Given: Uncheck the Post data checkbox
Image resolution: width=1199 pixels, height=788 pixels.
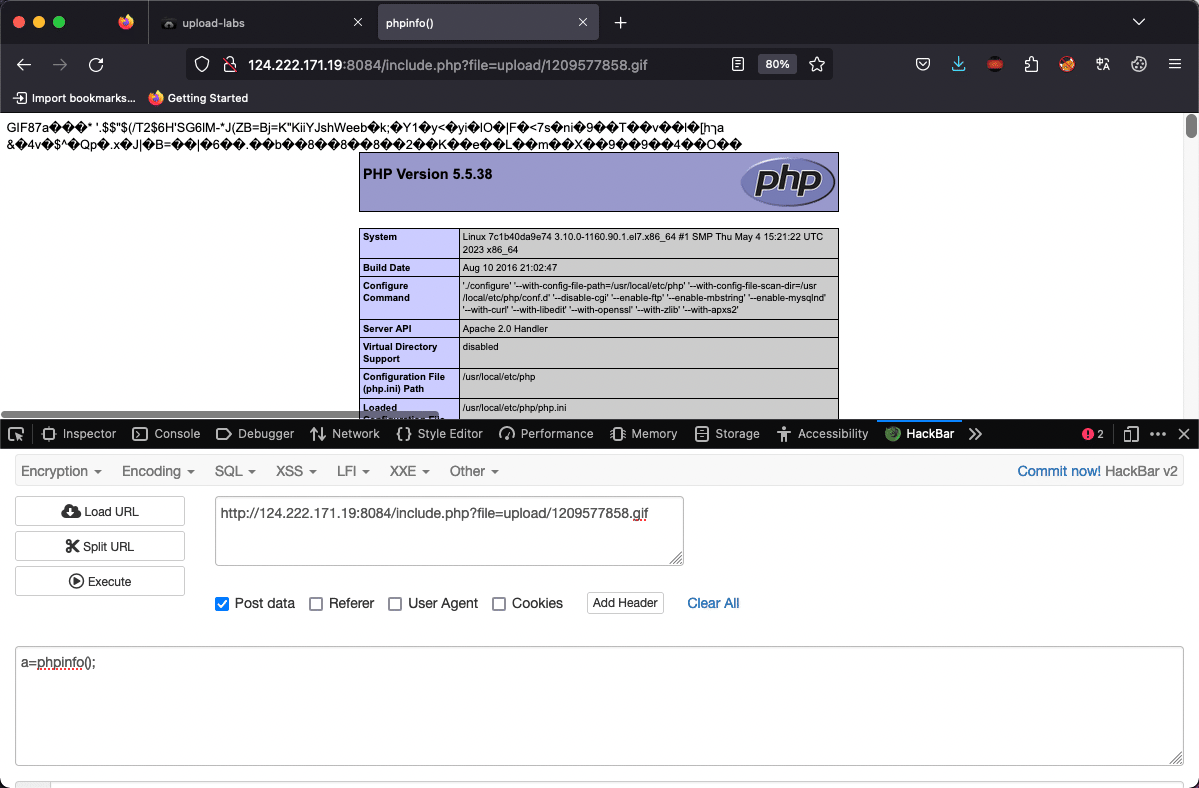Looking at the screenshot, I should (x=222, y=604).
